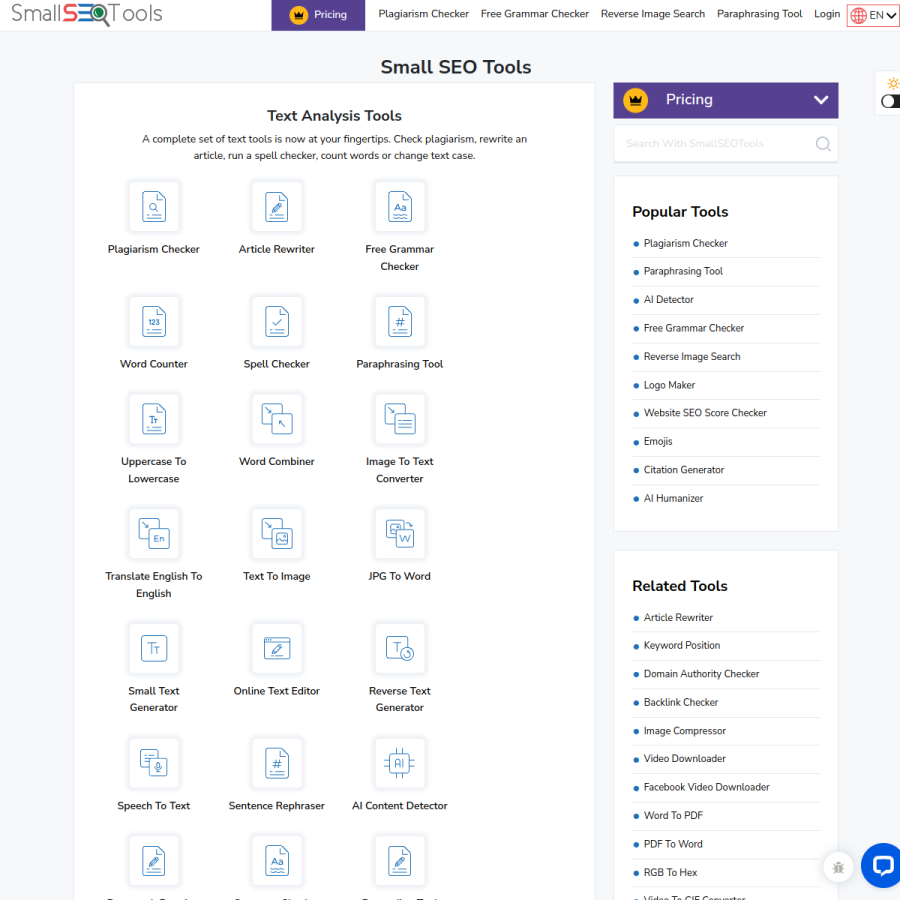Open the Word Counter tool icon
Viewport: 900px width, 900px height.
(x=154, y=321)
